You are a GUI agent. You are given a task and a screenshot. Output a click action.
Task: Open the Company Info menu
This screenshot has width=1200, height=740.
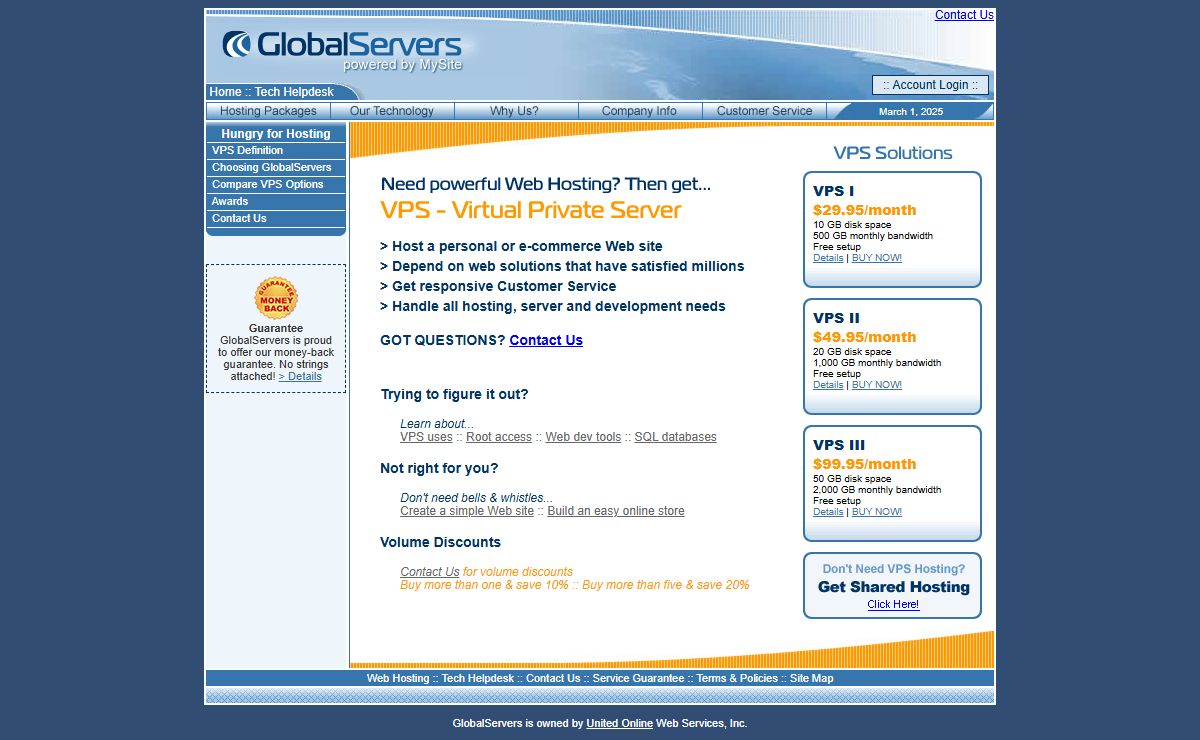click(x=640, y=111)
